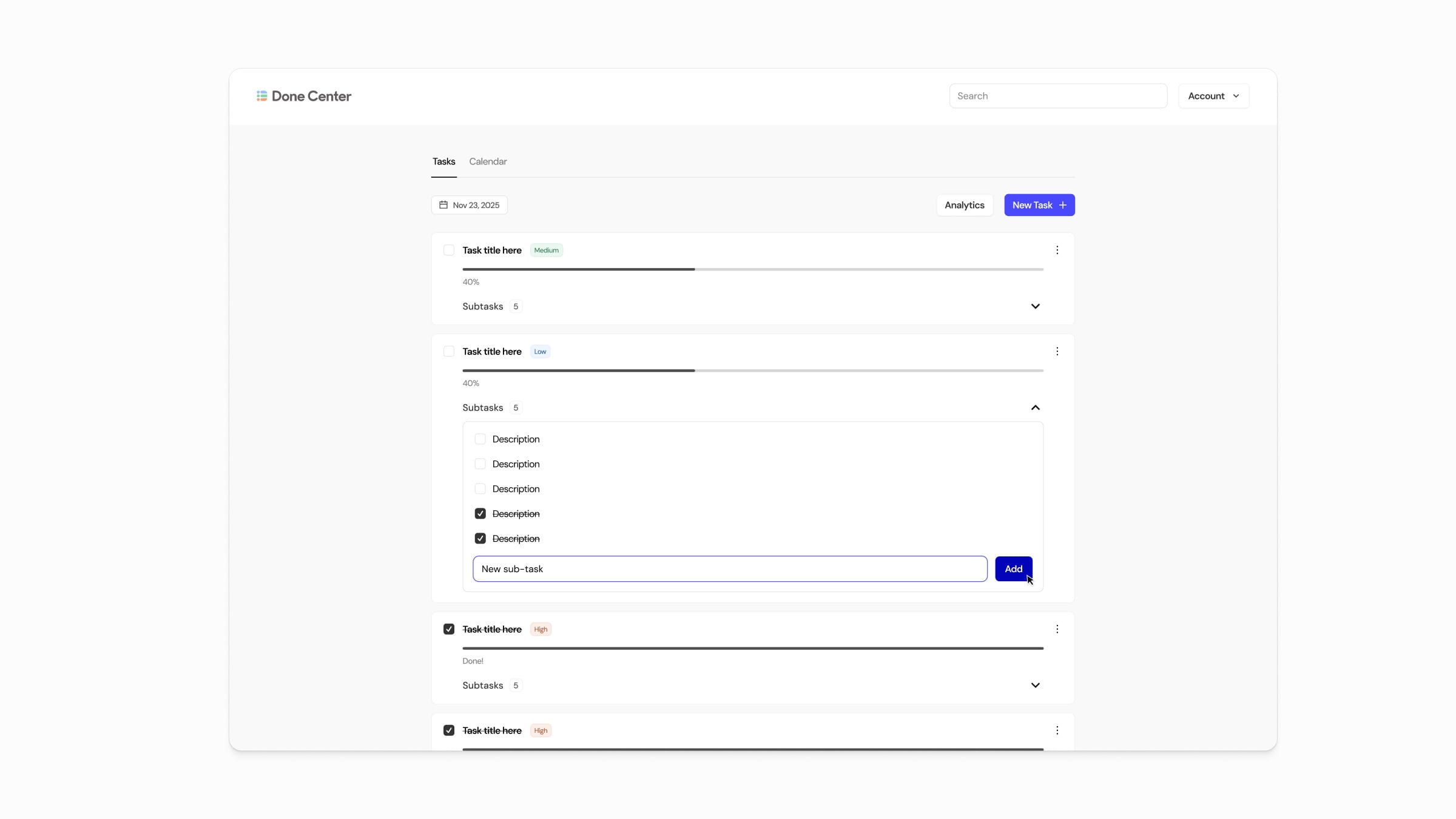Uncheck the first struck-through Description subtask
Viewport: 1456px width, 819px height.
pyautogui.click(x=480, y=514)
